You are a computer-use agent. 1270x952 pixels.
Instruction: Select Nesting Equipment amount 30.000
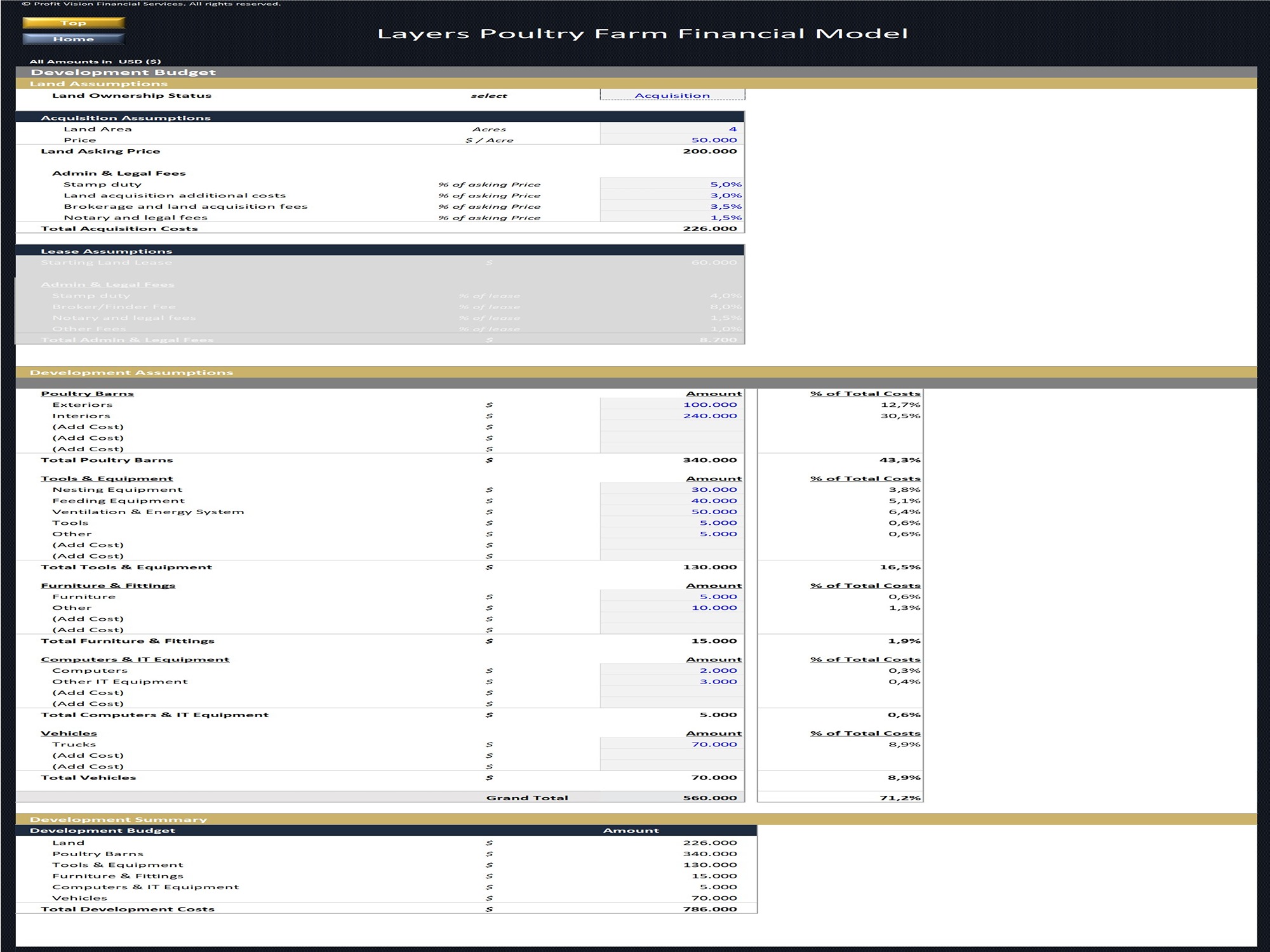click(x=672, y=489)
